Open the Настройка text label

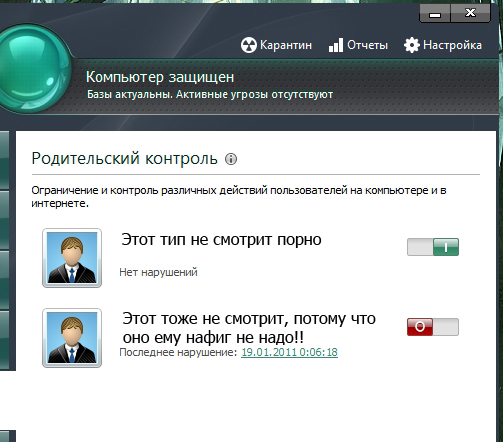click(452, 45)
